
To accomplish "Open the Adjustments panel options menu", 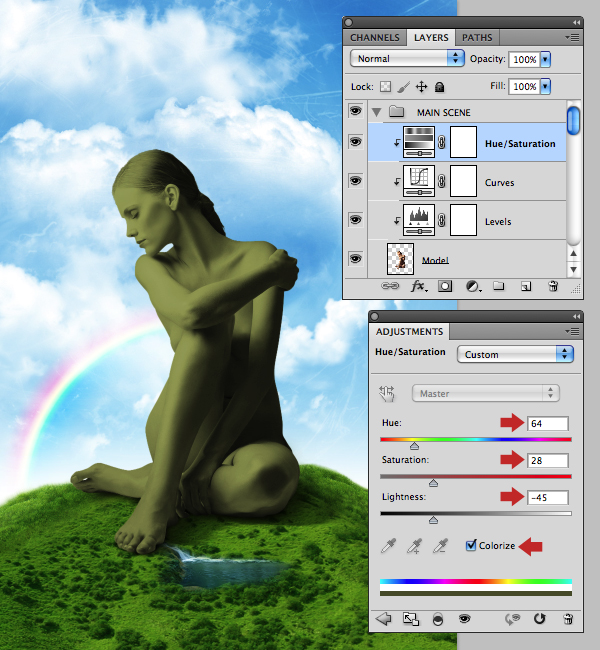I will coord(572,331).
